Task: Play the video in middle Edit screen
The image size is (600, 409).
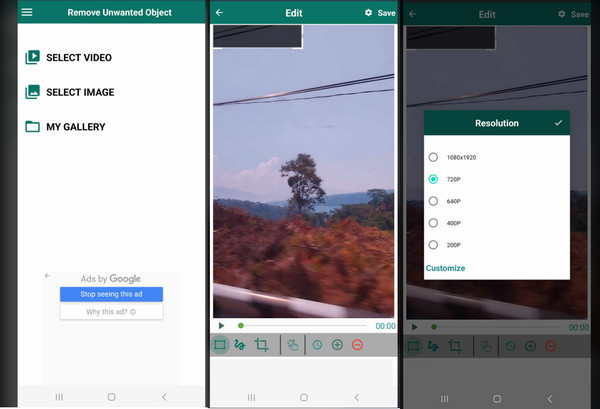Action: coord(221,326)
